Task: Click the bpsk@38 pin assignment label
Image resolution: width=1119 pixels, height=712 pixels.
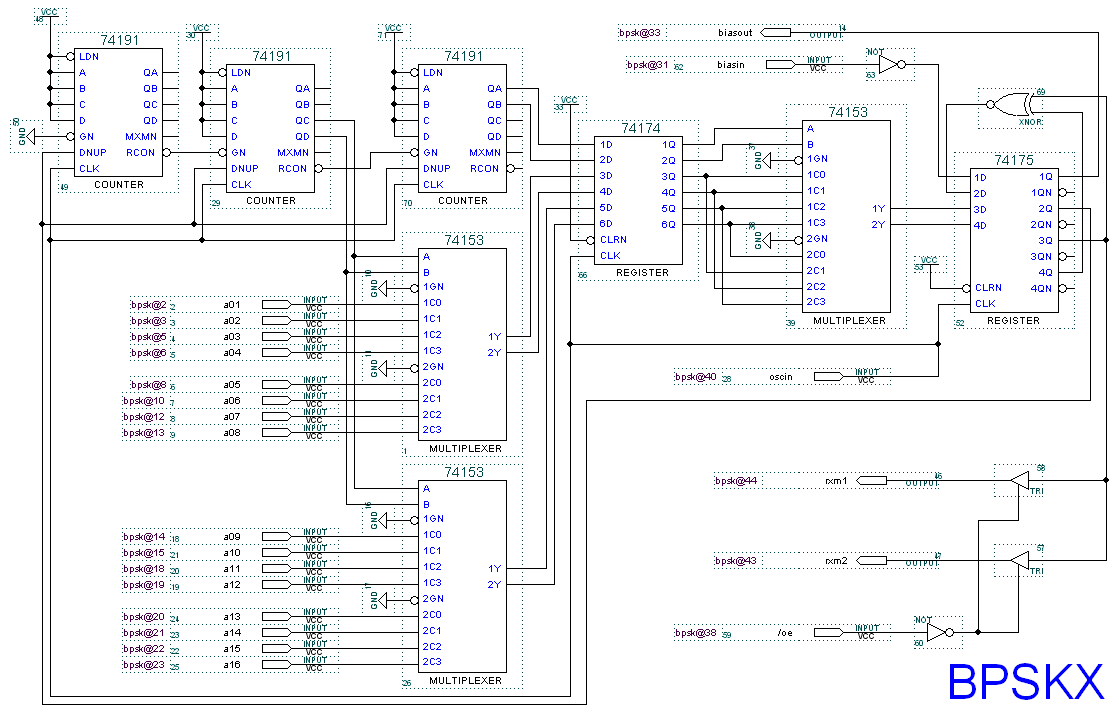Action: pos(696,633)
